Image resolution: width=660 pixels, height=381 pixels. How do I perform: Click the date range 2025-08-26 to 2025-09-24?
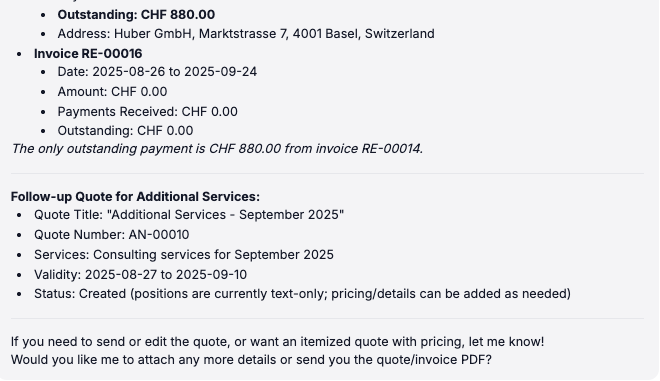click(x=175, y=72)
